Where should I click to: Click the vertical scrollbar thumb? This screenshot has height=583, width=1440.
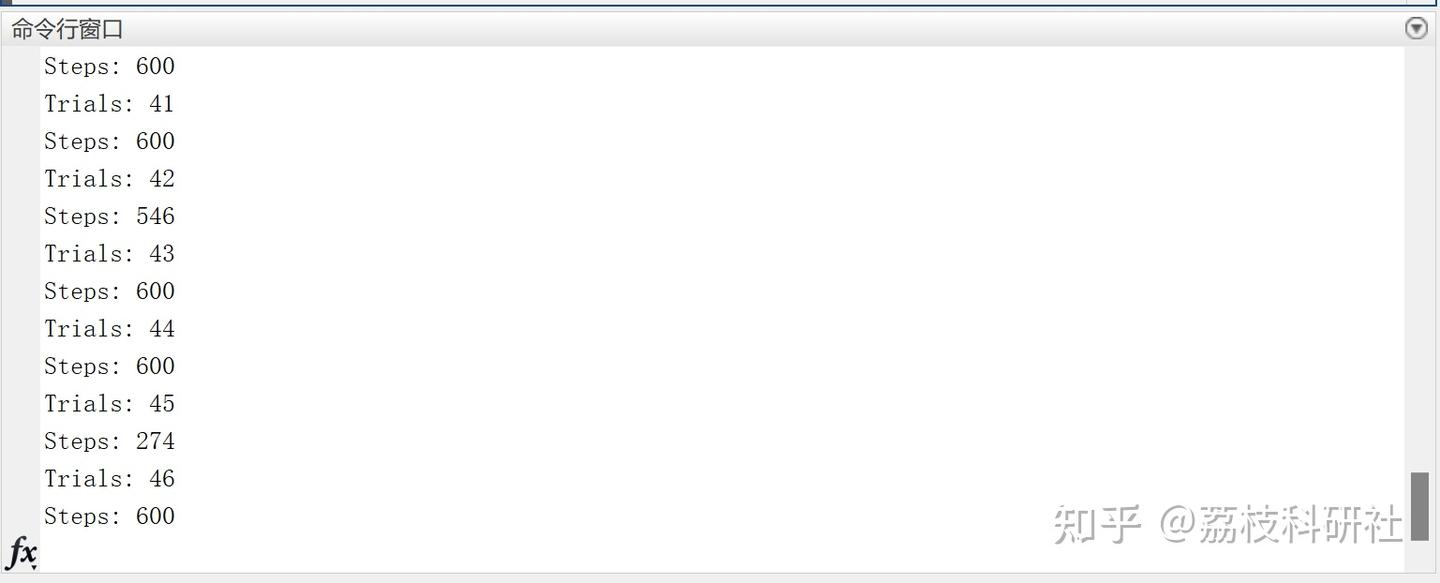point(1419,506)
